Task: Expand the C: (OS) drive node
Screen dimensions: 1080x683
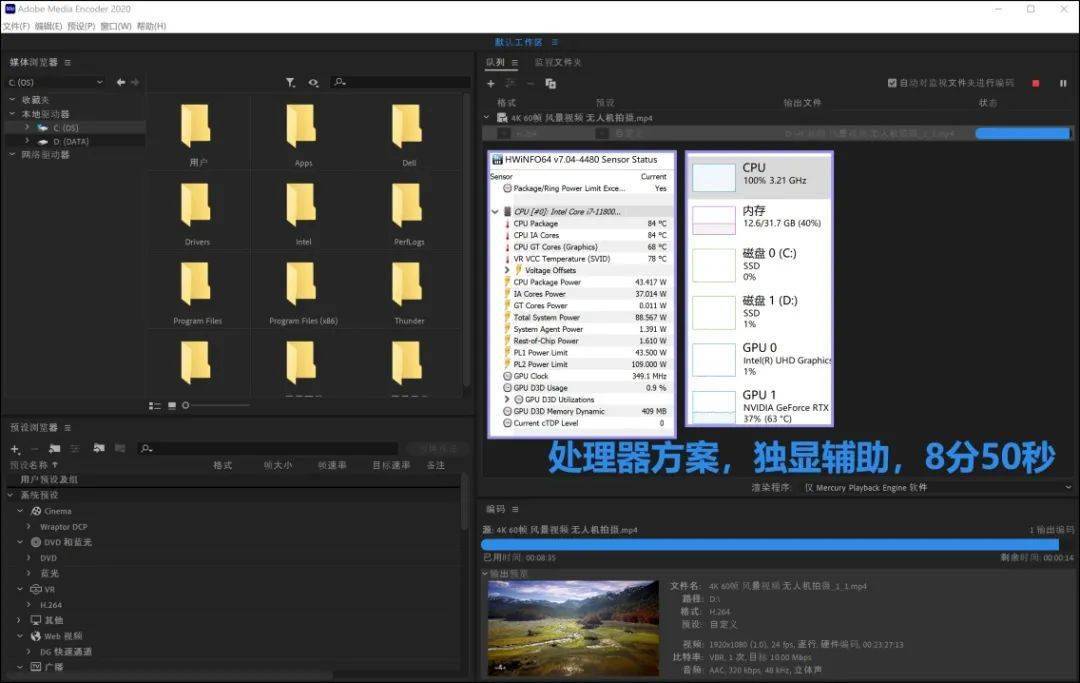Action: (27, 127)
